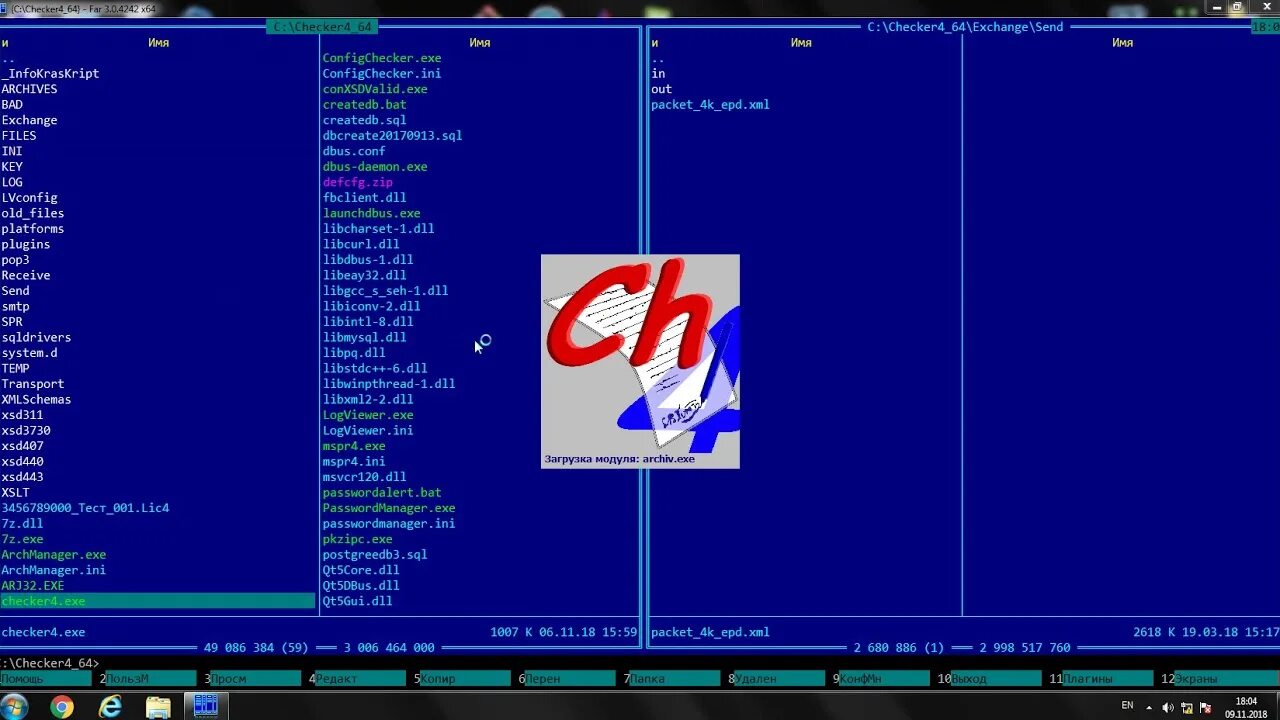
Task: Select libmysql.dll file
Action: 364,337
